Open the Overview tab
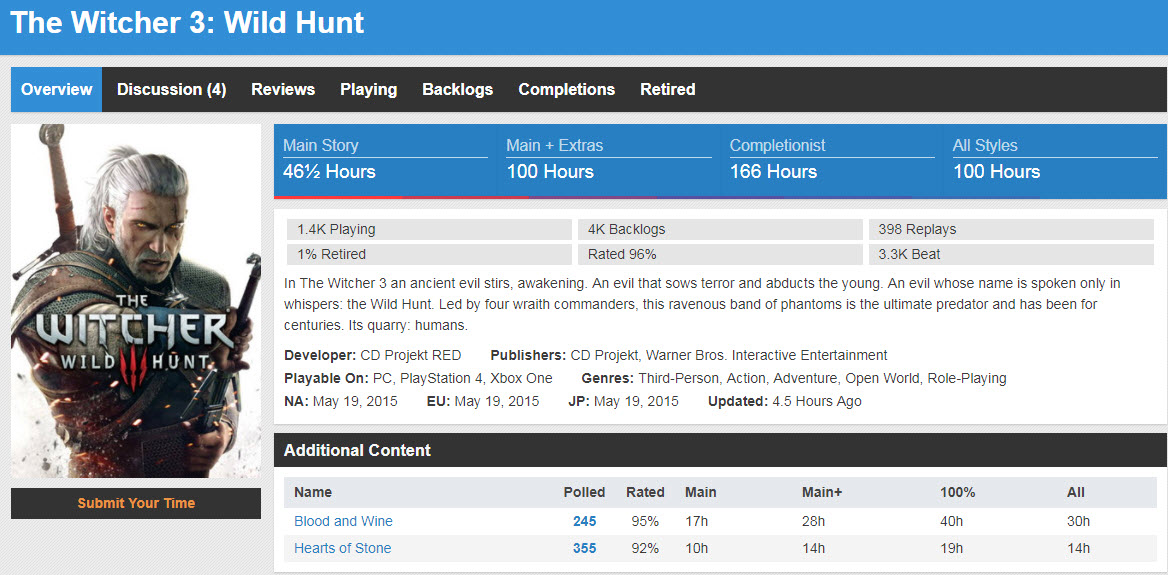1168x575 pixels. pyautogui.click(x=57, y=89)
